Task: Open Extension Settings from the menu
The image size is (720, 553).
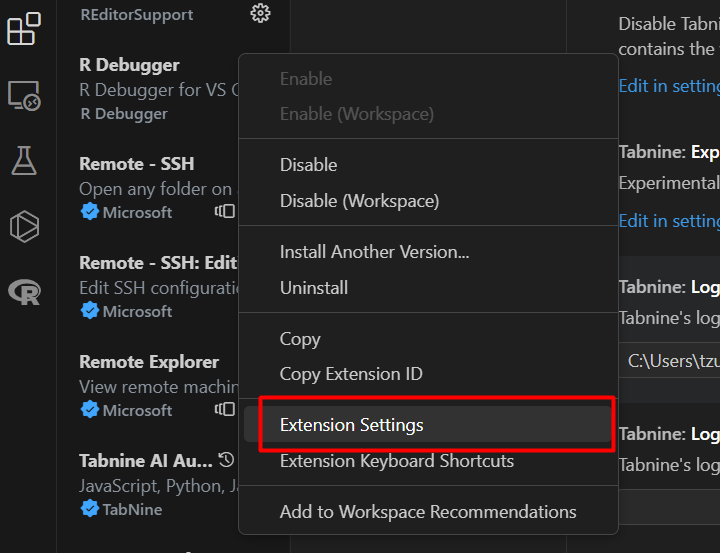Action: (428, 424)
